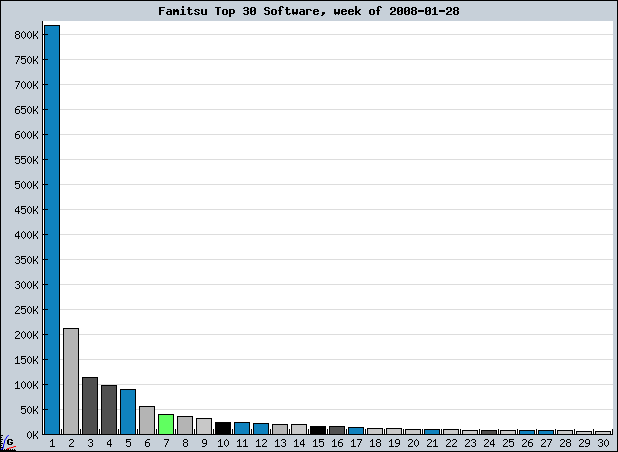This screenshot has width=618, height=452.
Task: Click the G logo icon in corner
Action: [8, 443]
